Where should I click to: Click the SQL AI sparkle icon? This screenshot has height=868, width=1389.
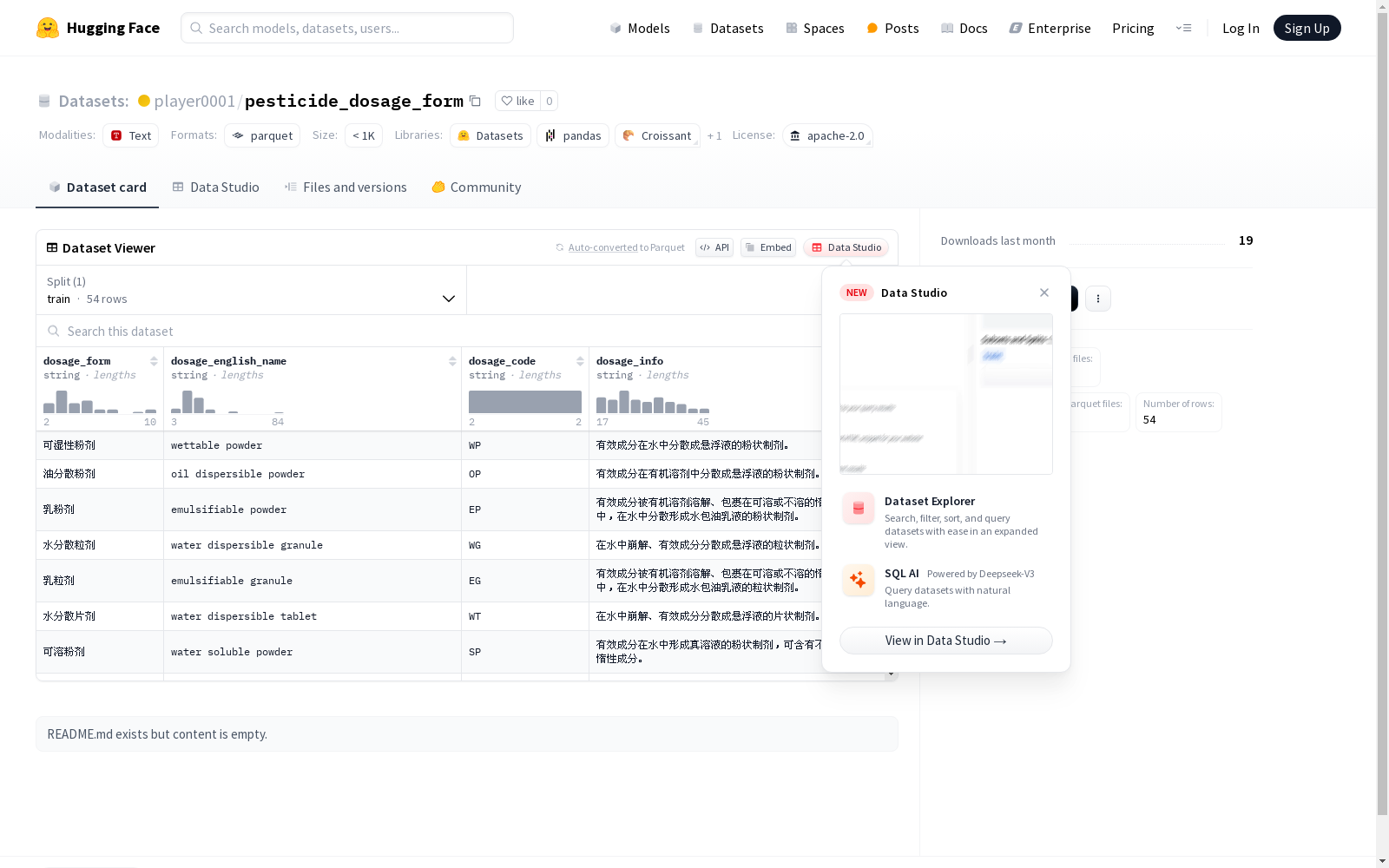(858, 581)
